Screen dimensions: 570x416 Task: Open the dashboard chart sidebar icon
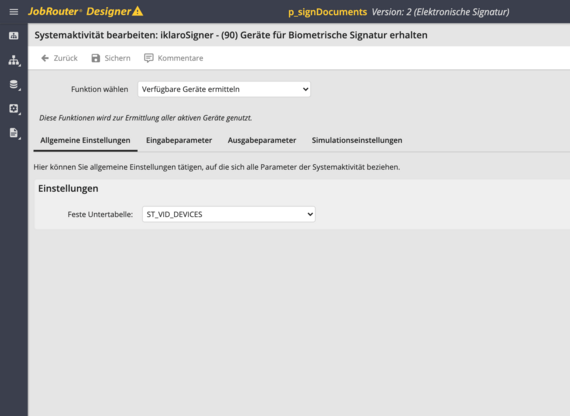tap(14, 36)
